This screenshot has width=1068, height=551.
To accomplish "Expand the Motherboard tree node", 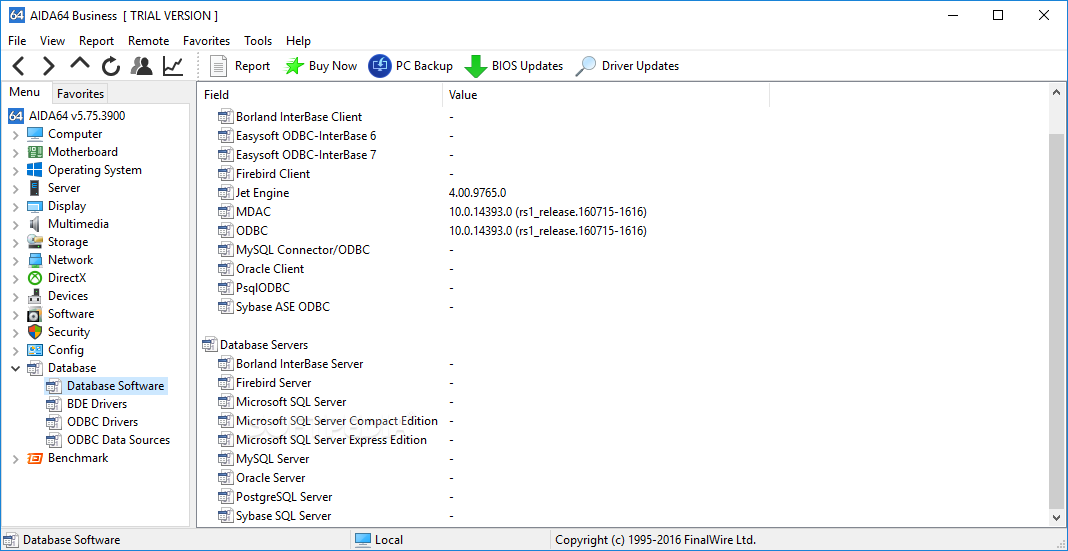I will tap(16, 153).
